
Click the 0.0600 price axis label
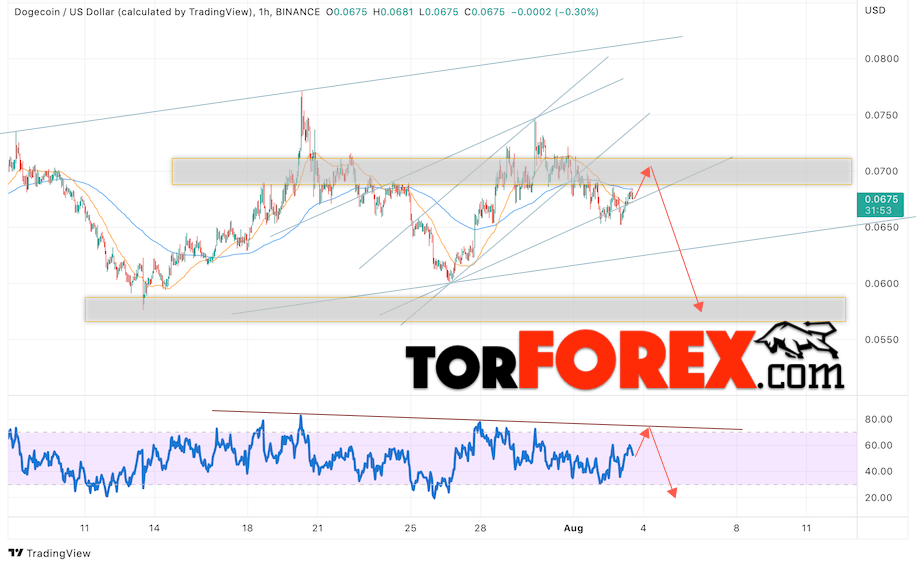pos(882,283)
